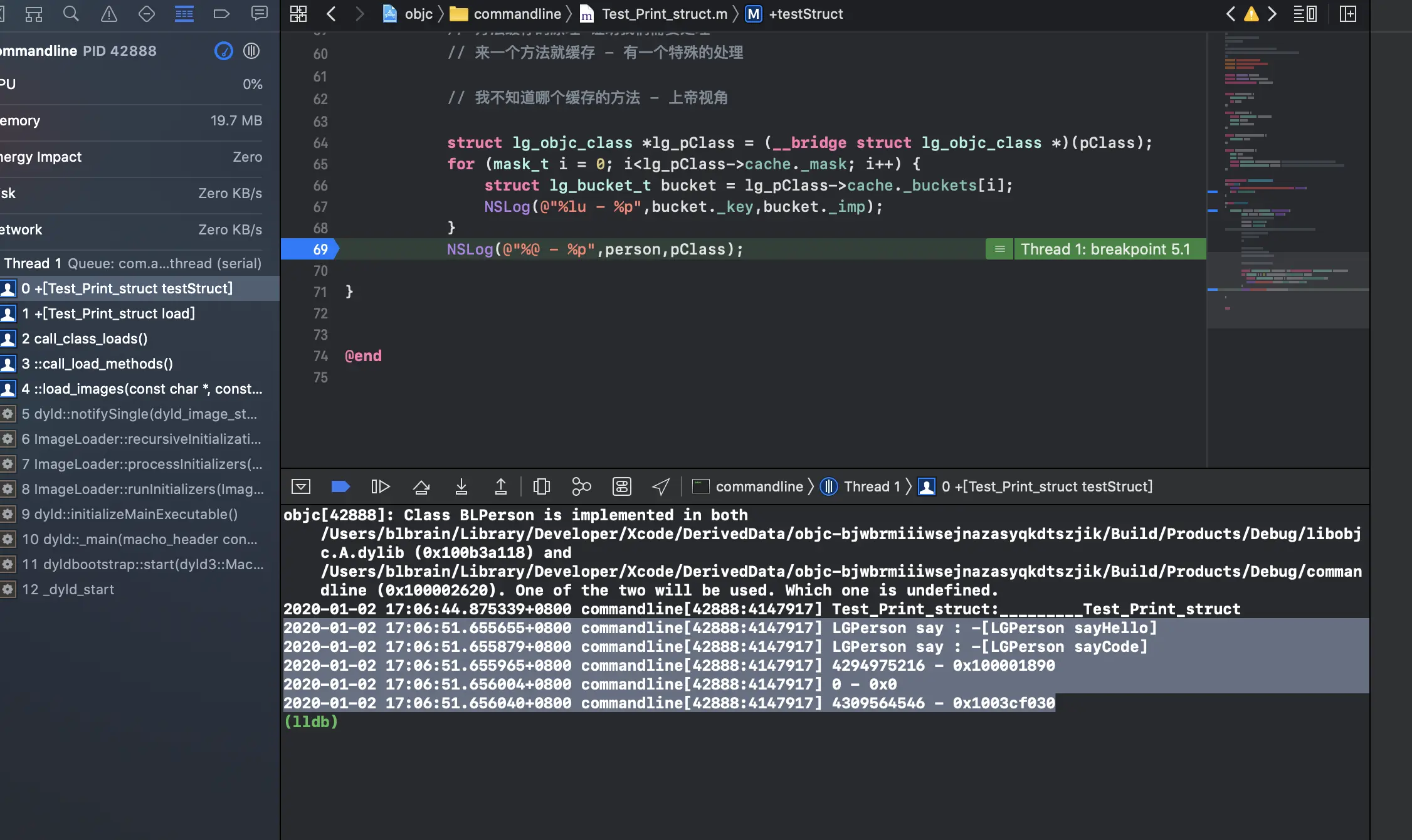Screen dimensions: 1412x840
Task: Click the Step Out debug icon
Action: (500, 486)
